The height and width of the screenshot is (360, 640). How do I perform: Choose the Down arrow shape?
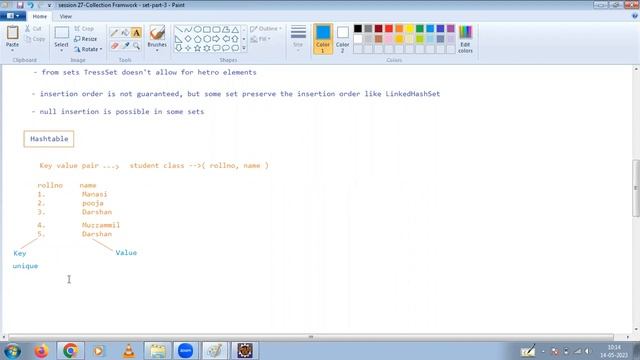(179, 48)
